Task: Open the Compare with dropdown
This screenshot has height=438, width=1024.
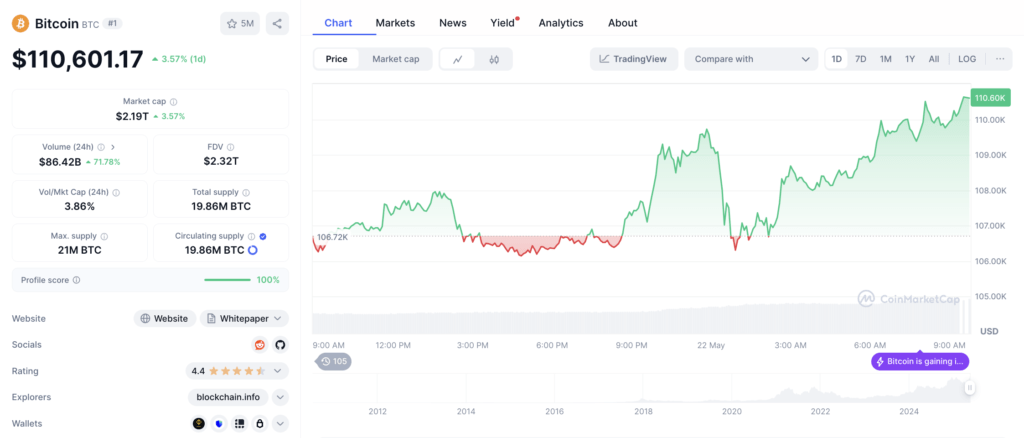Action: coord(751,59)
